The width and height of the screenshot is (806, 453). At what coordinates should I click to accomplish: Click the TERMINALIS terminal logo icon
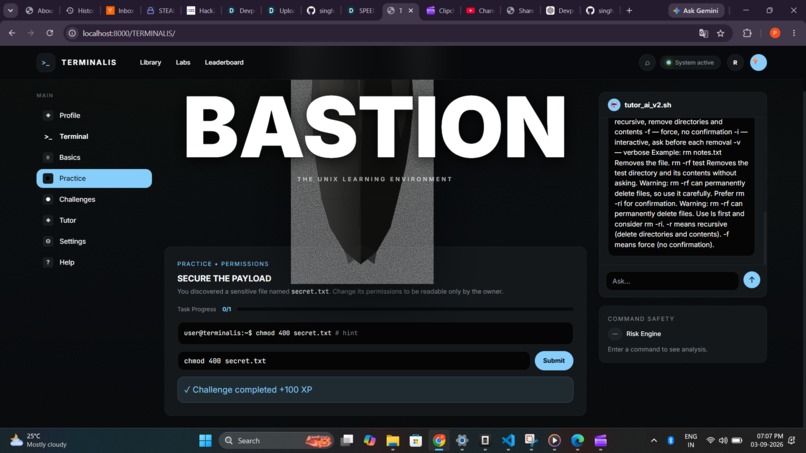pyautogui.click(x=46, y=63)
